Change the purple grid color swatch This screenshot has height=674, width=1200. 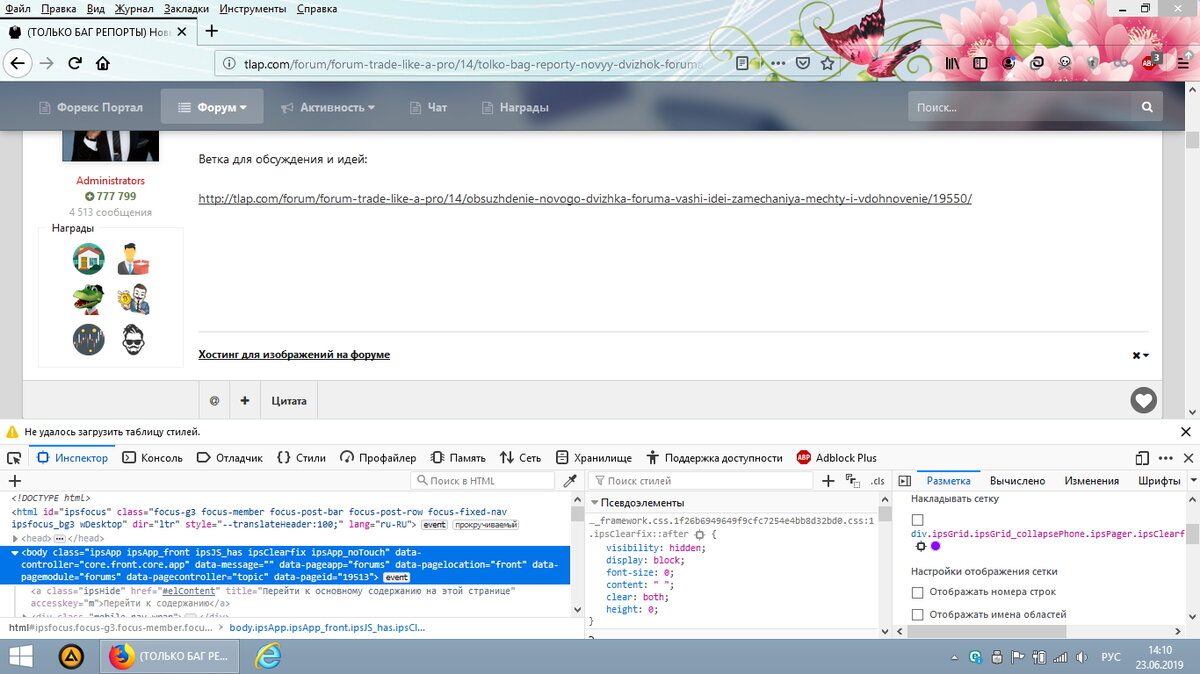[x=936, y=546]
